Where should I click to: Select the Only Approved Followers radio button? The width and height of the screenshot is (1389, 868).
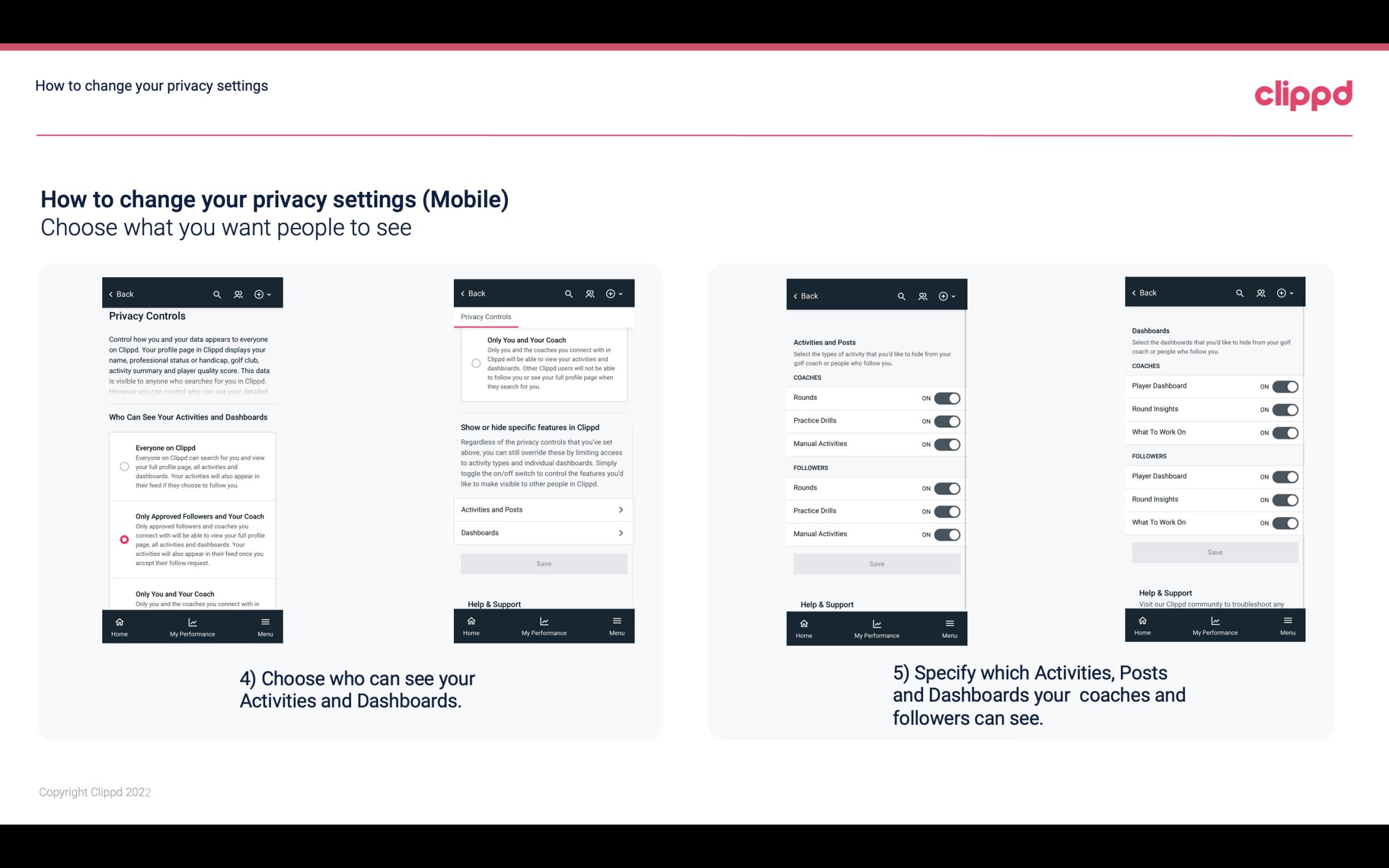coord(122,539)
